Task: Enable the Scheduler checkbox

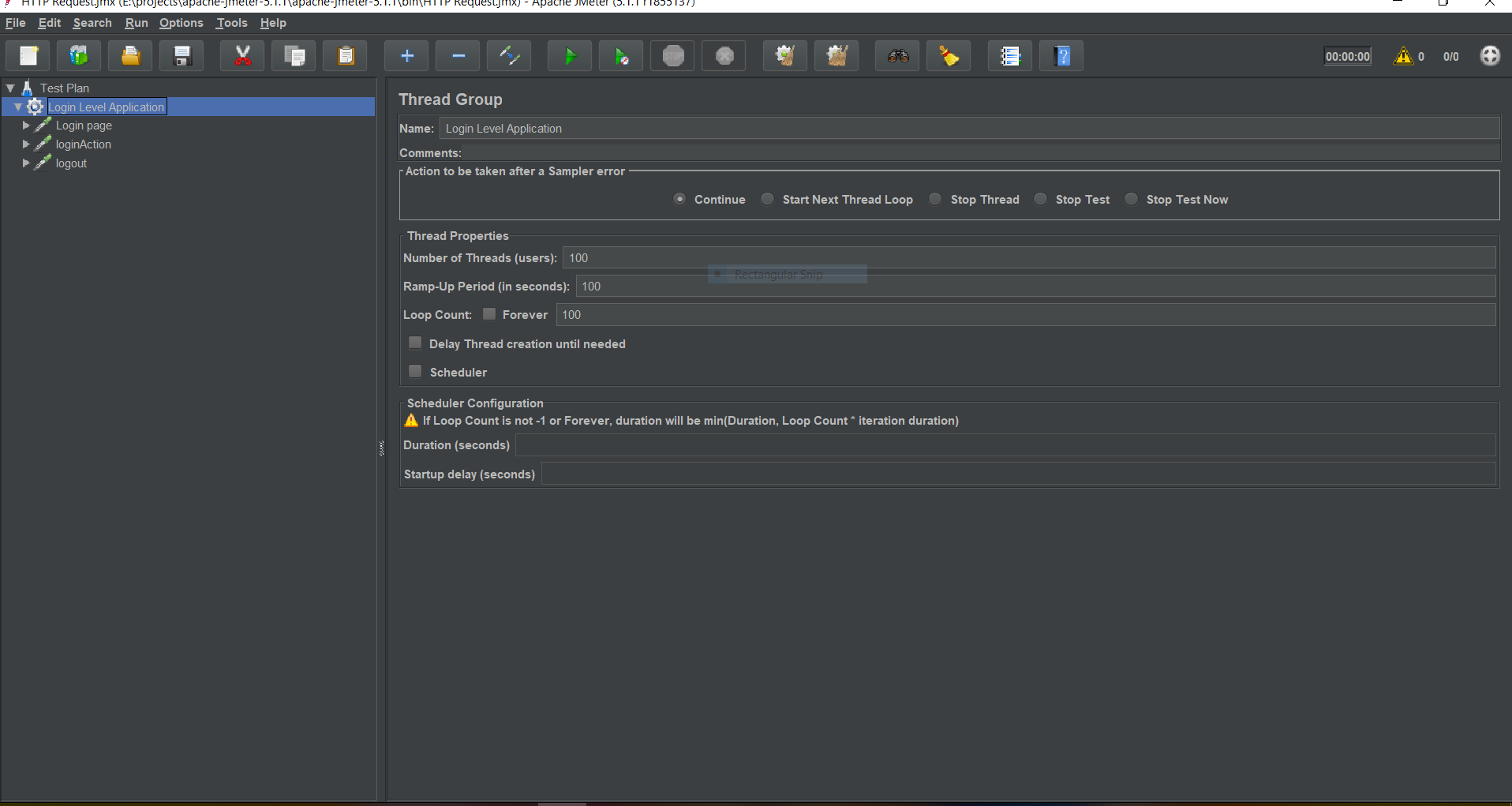Action: coord(414,370)
